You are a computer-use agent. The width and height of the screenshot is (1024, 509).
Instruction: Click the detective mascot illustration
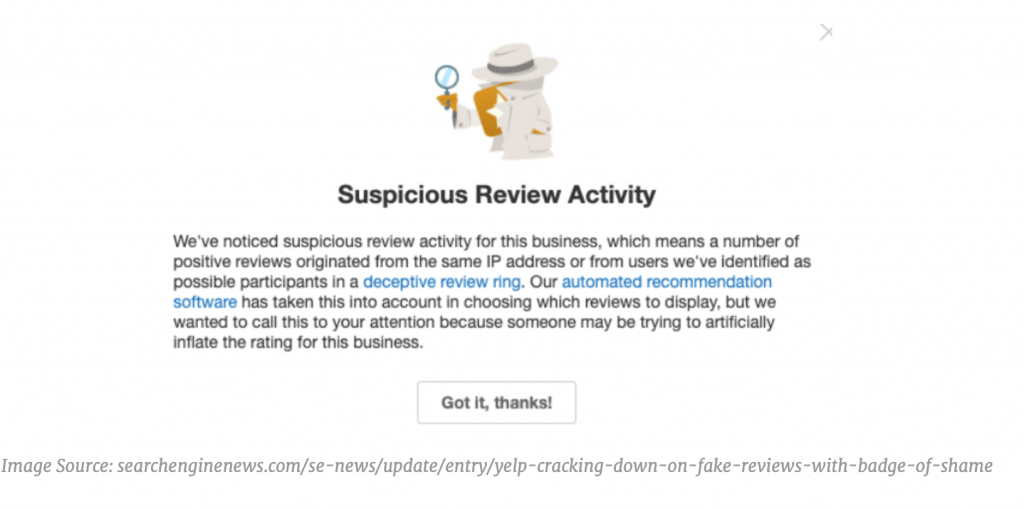tap(497, 101)
